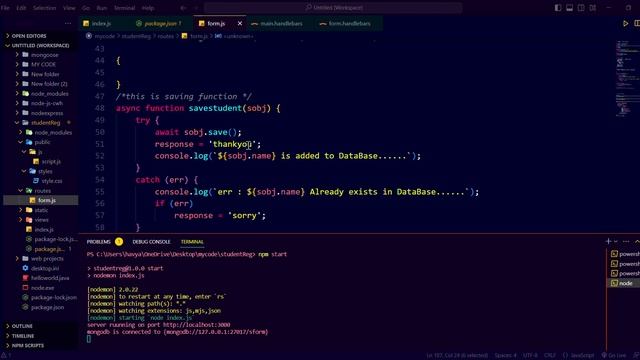Open the new terminal launch profile dropdown
640x360 pixels.
[x=616, y=241]
